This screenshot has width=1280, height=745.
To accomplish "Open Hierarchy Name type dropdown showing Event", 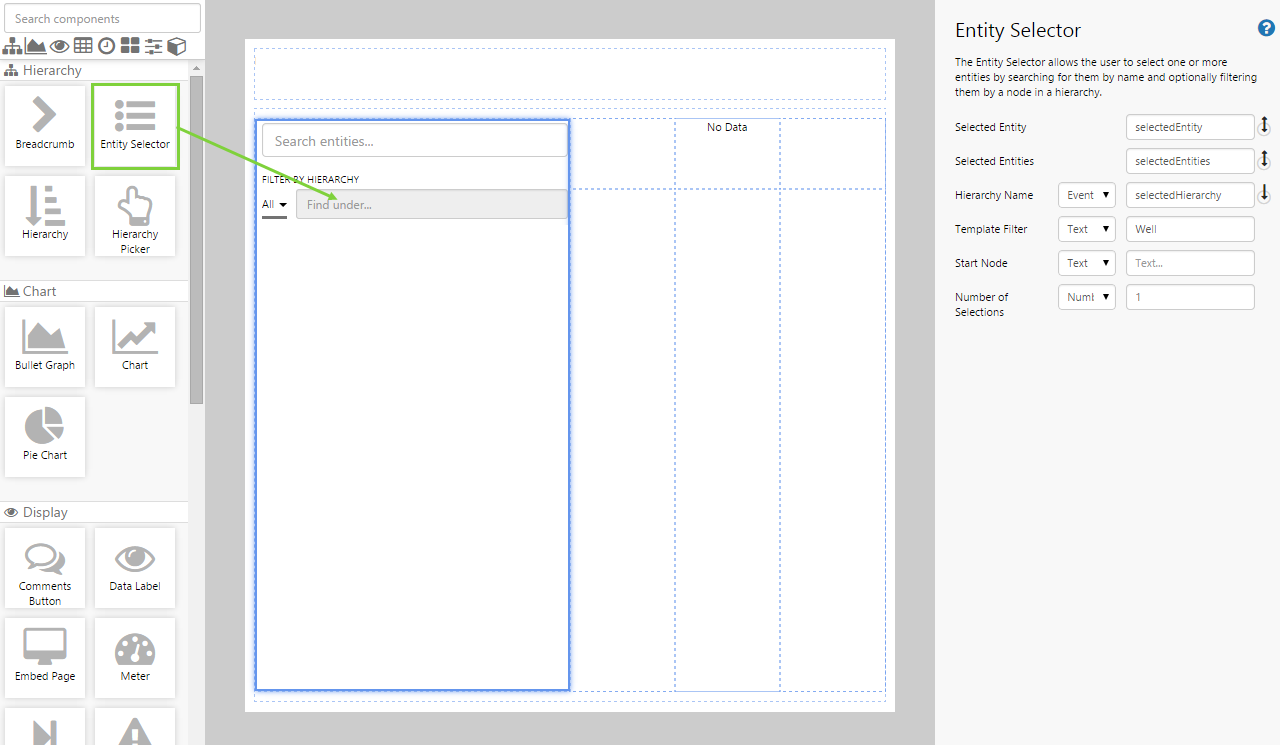I will (x=1087, y=195).
